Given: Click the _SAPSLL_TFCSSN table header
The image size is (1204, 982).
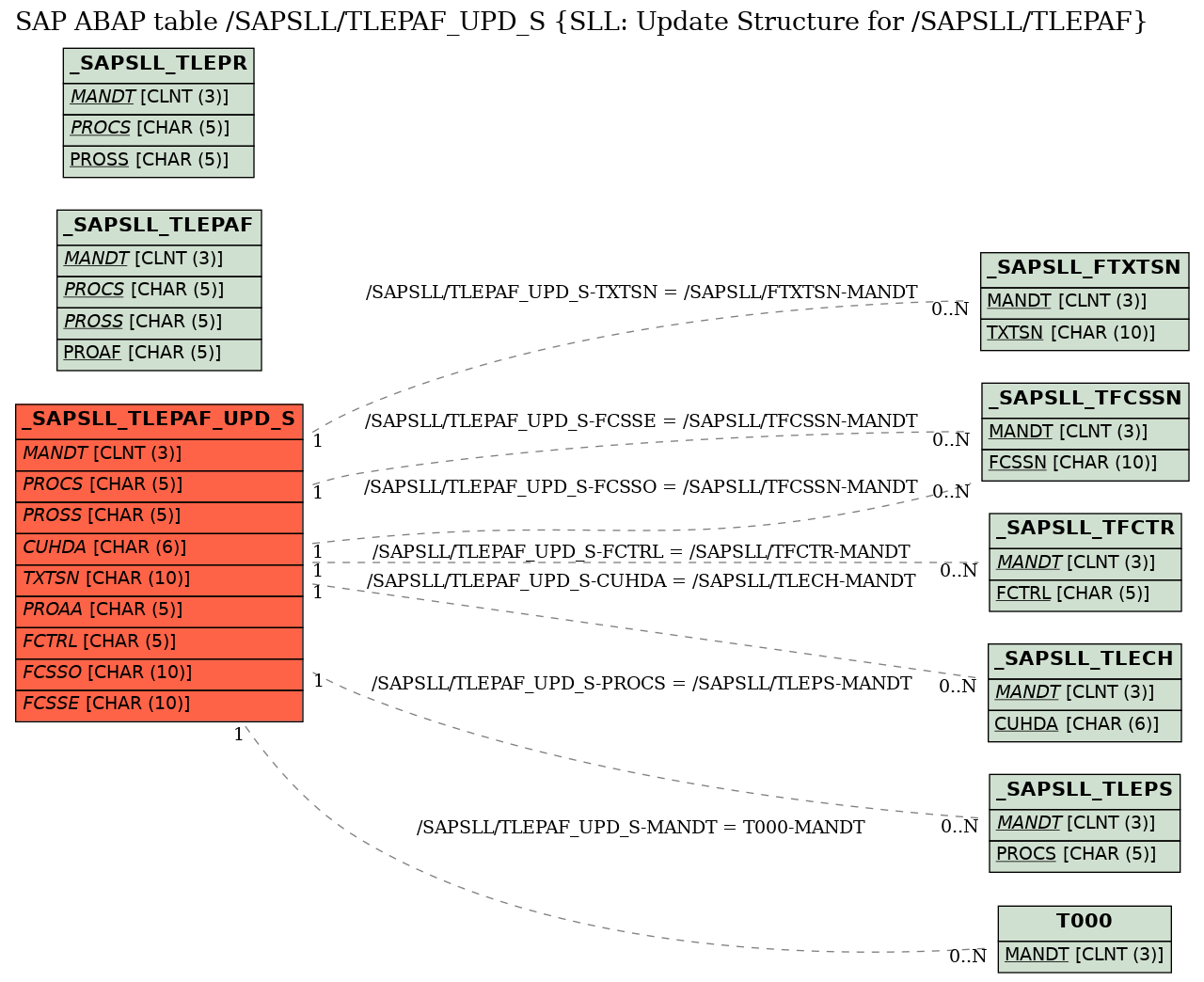Looking at the screenshot, I should (1085, 399).
